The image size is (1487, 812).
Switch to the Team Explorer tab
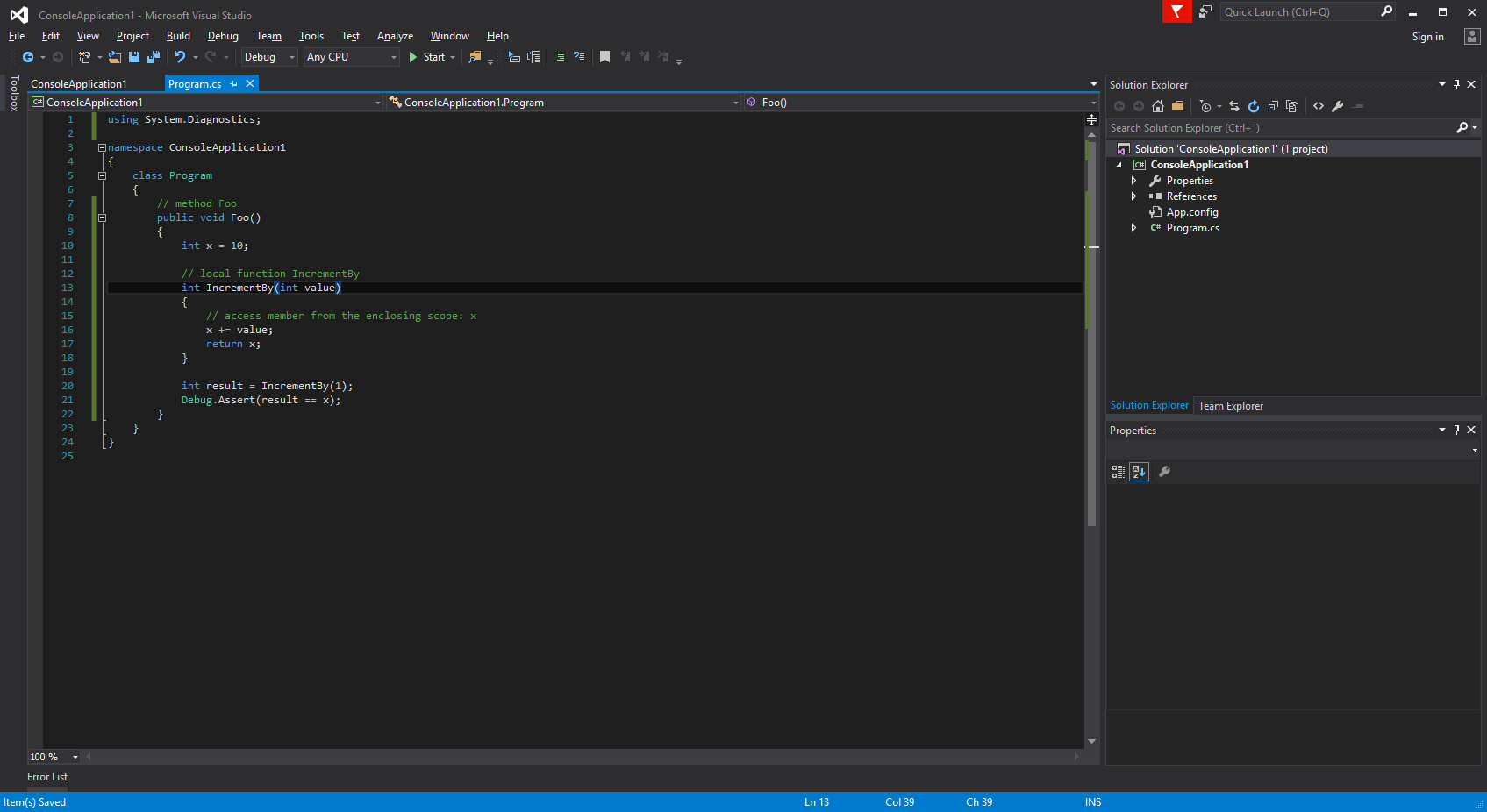[x=1230, y=405]
